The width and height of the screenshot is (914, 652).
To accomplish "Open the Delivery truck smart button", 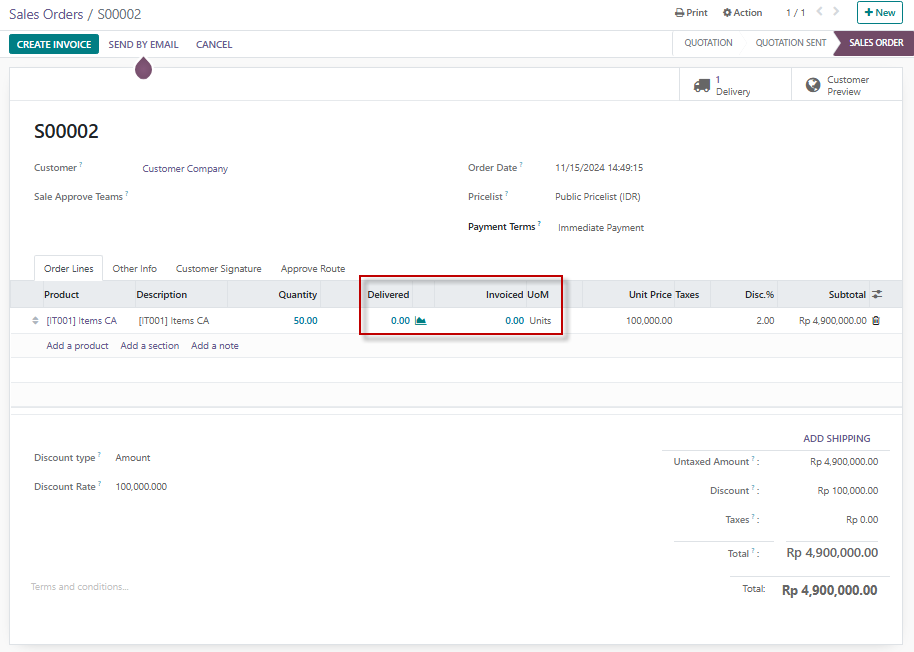I will pyautogui.click(x=735, y=85).
